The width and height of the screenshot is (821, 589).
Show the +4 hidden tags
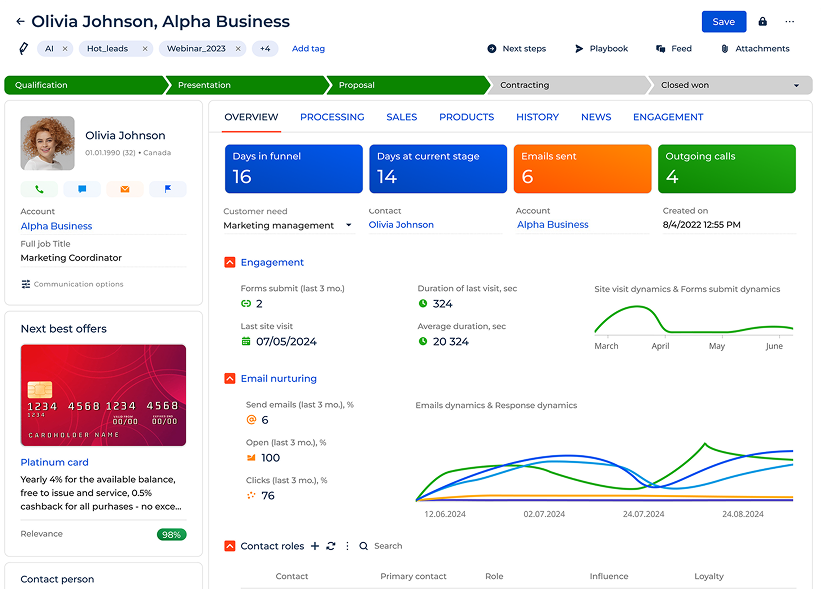tap(265, 49)
